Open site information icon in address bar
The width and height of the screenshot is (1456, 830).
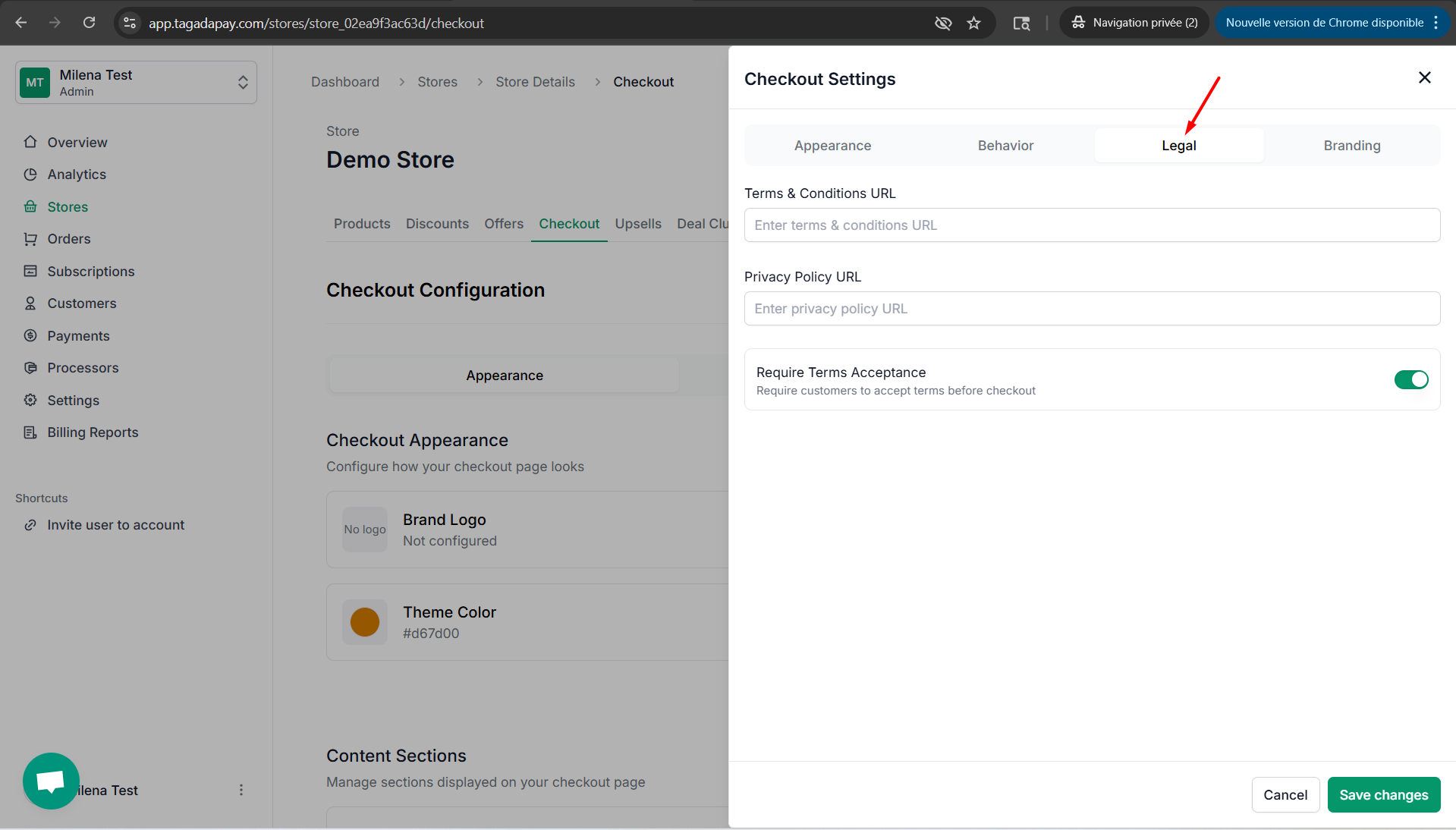pos(130,23)
